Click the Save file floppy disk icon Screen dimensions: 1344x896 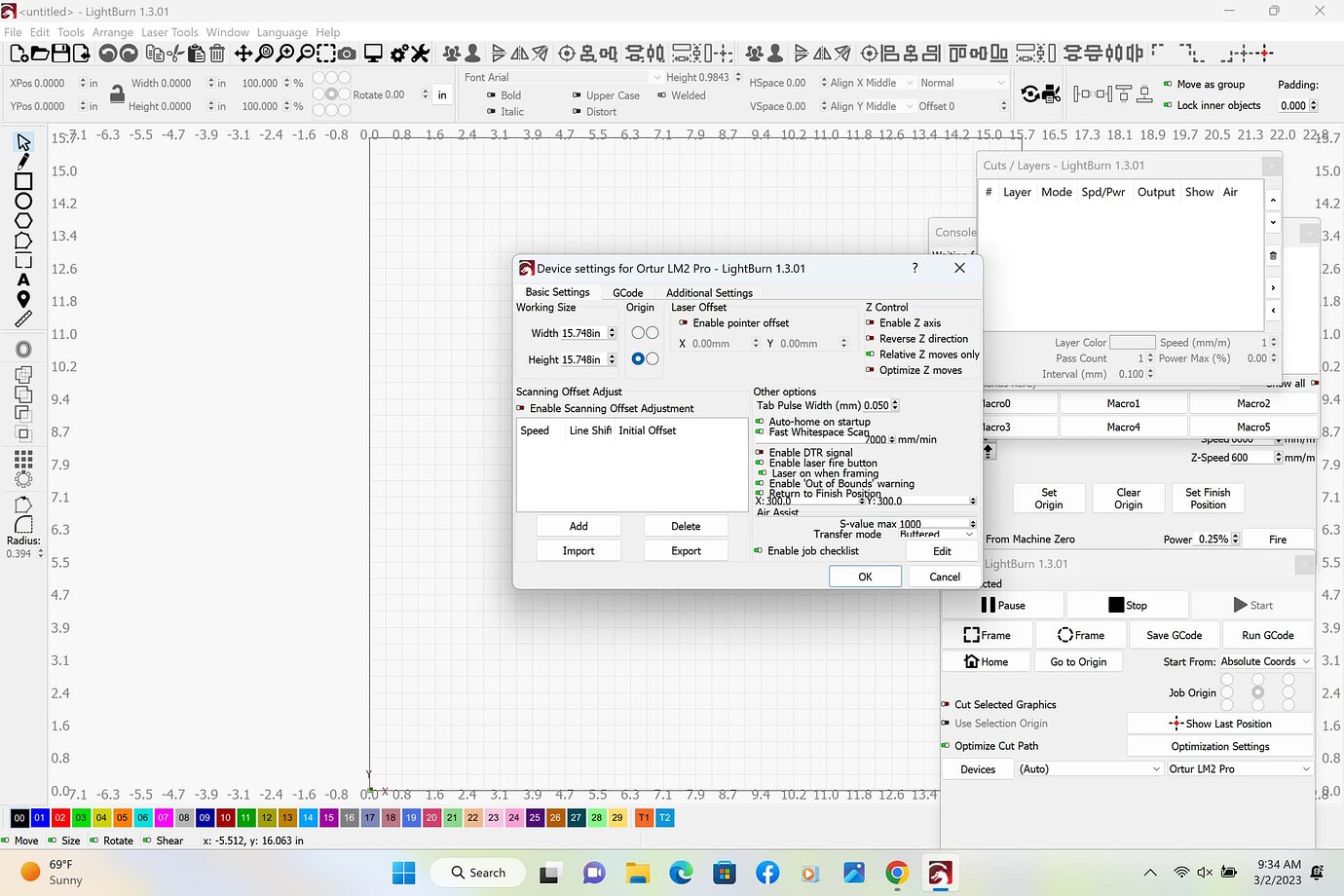click(x=60, y=54)
